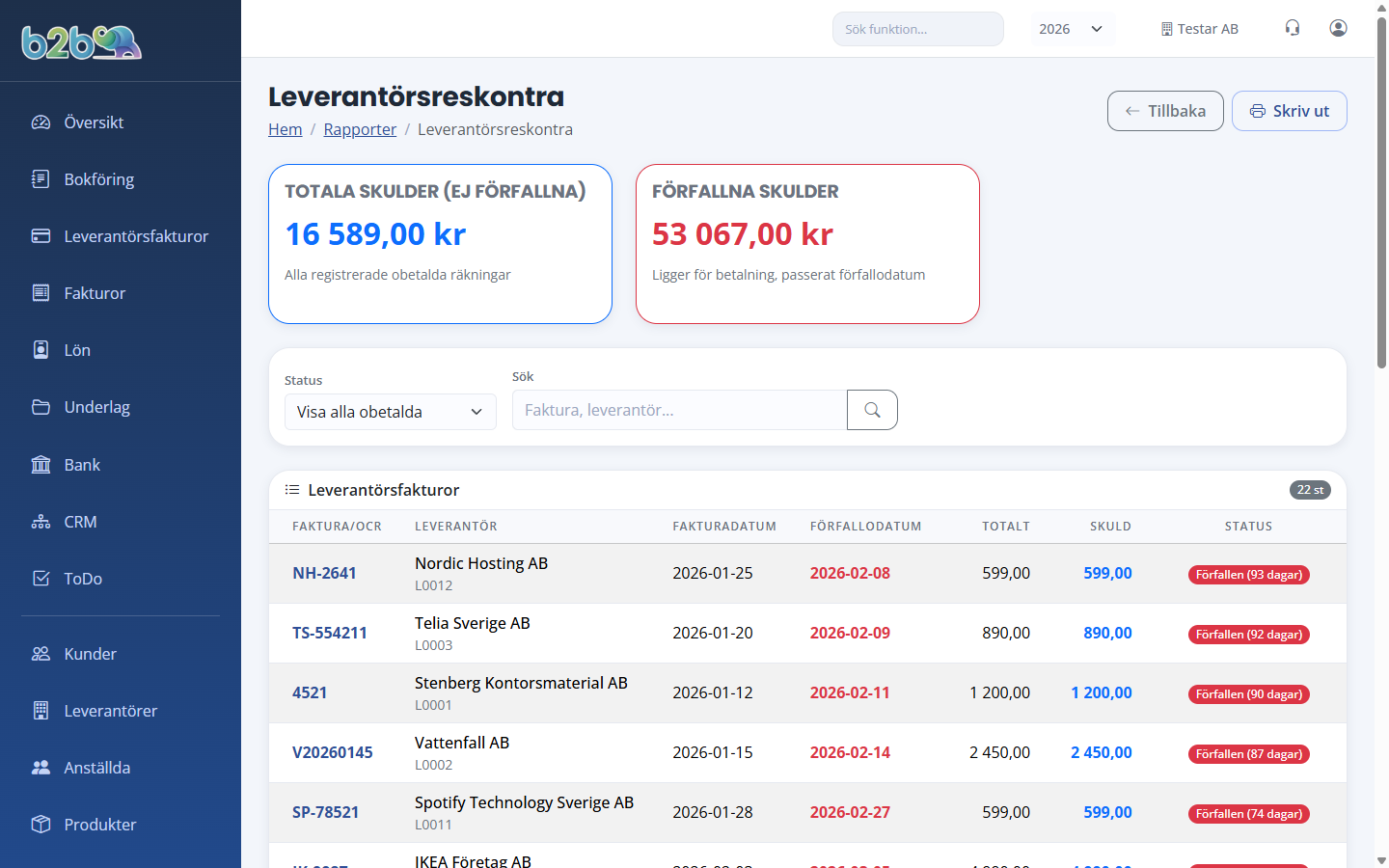Click due date 2026-02-14
This screenshot has width=1389, height=868.
pos(850,752)
